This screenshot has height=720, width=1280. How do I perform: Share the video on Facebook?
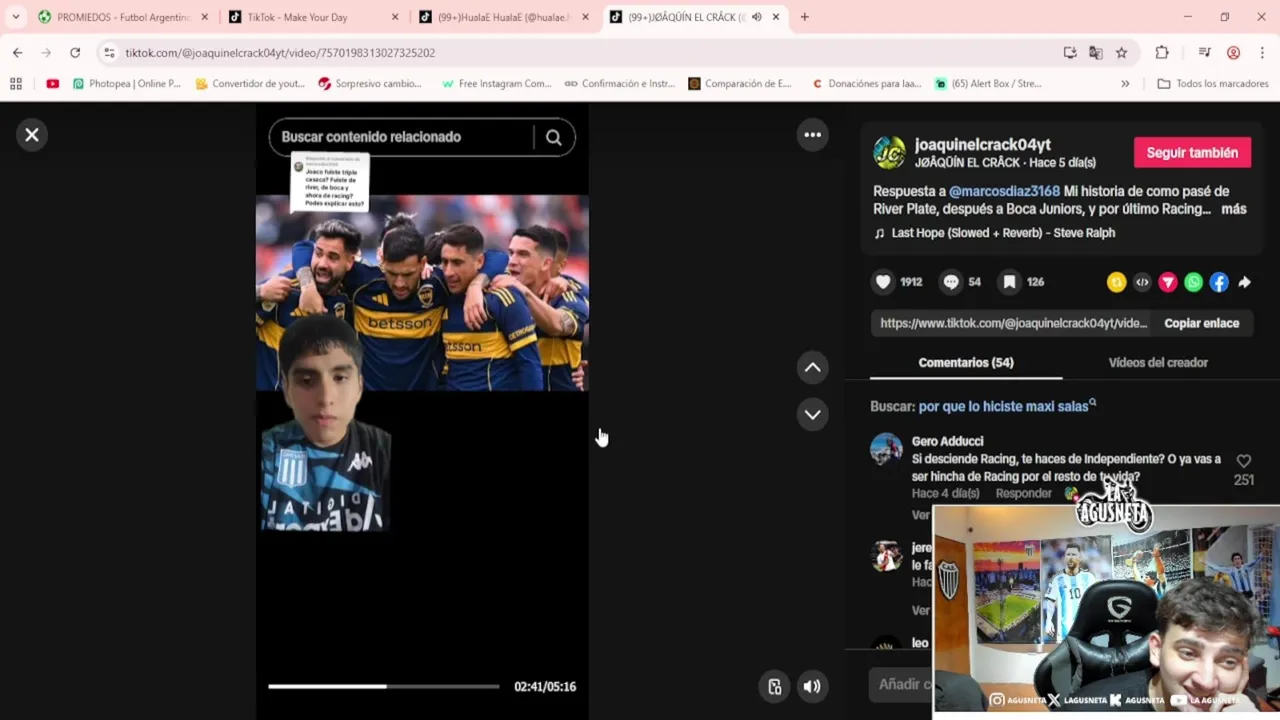pos(1219,283)
